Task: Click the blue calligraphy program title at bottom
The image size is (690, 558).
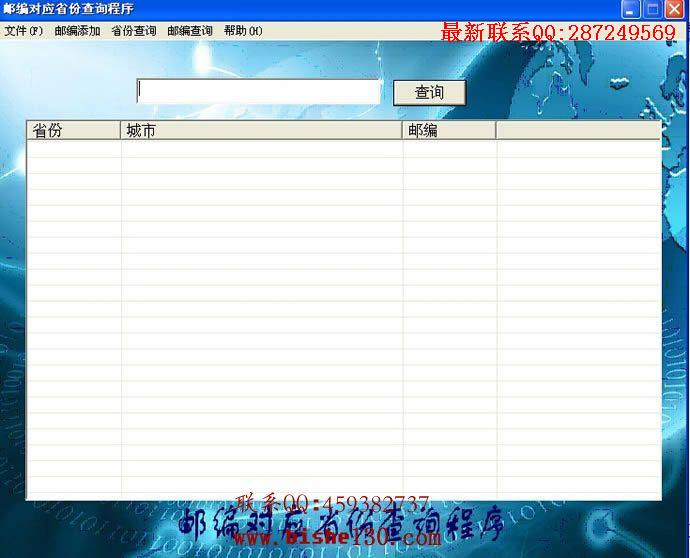Action: [341, 524]
